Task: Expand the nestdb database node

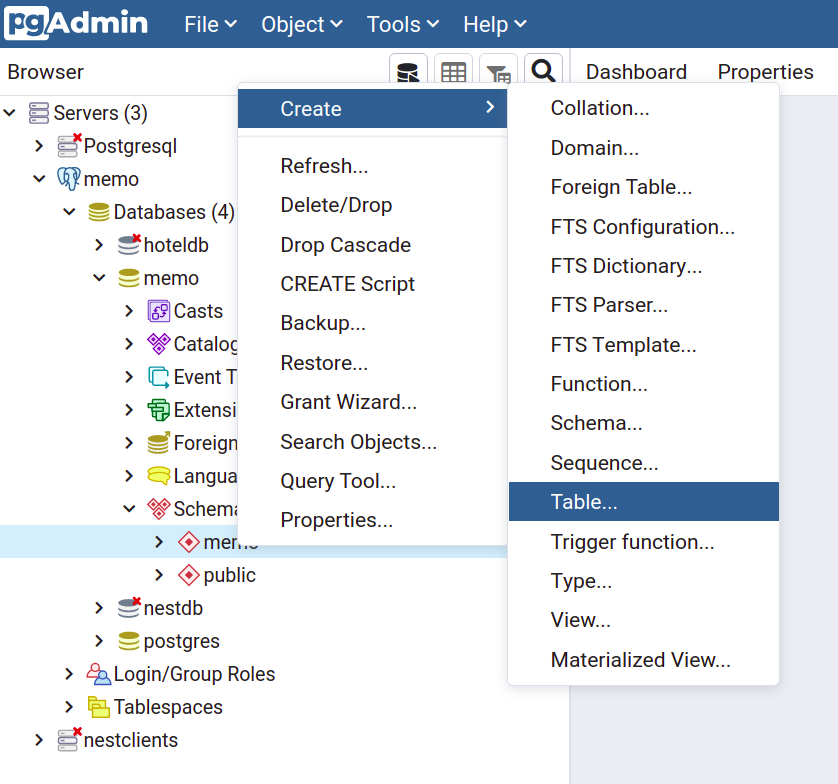Action: coord(99,608)
